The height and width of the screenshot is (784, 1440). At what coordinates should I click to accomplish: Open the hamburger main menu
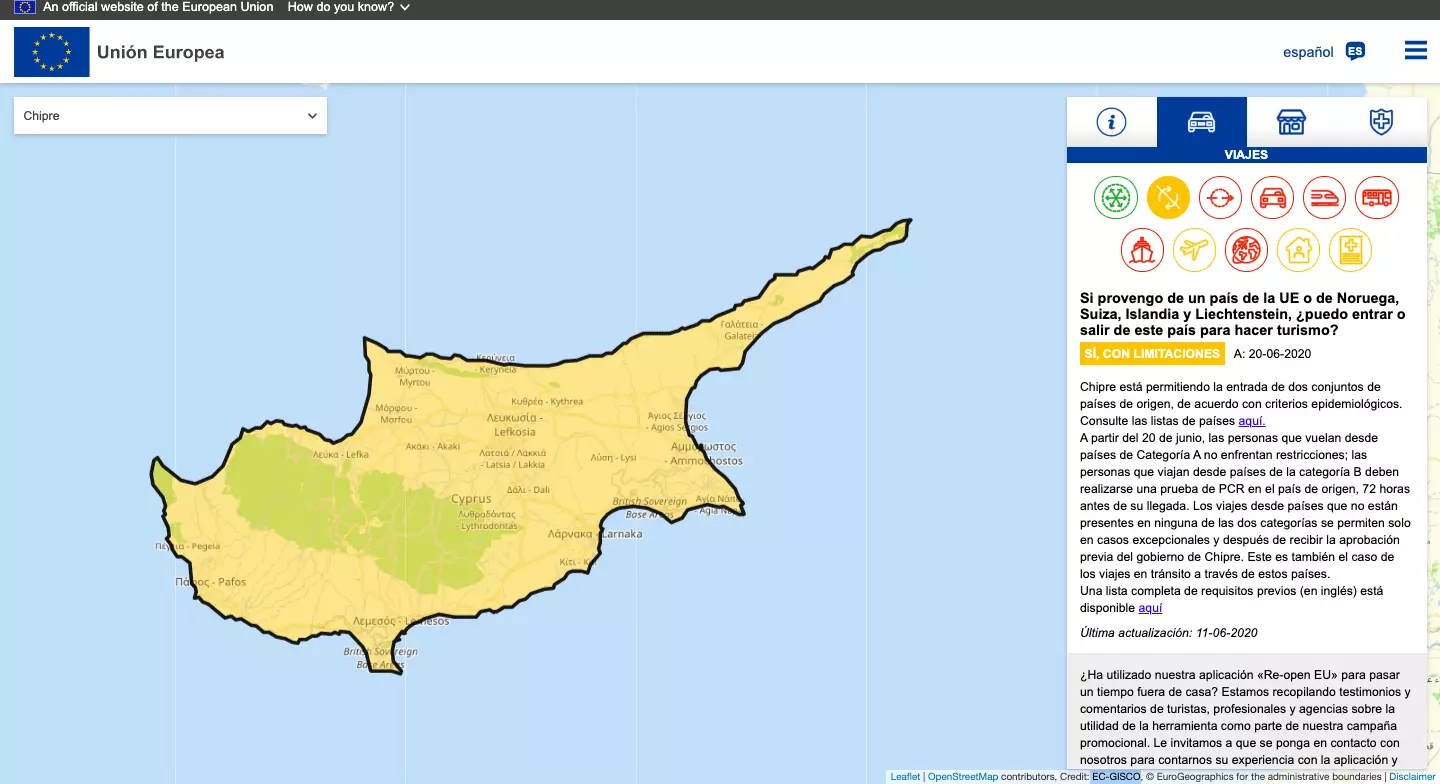point(1416,50)
